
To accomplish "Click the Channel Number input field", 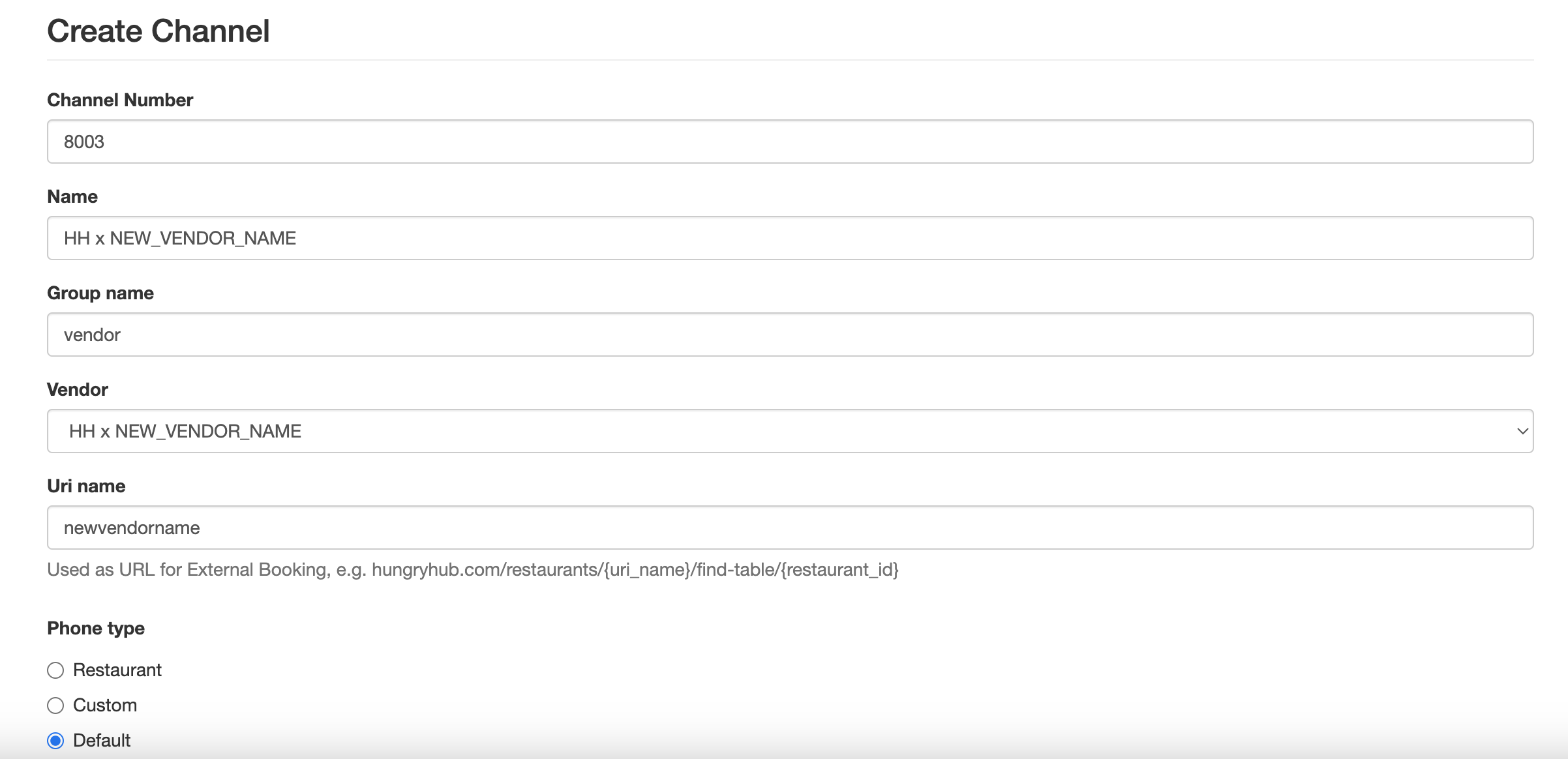I will [789, 141].
